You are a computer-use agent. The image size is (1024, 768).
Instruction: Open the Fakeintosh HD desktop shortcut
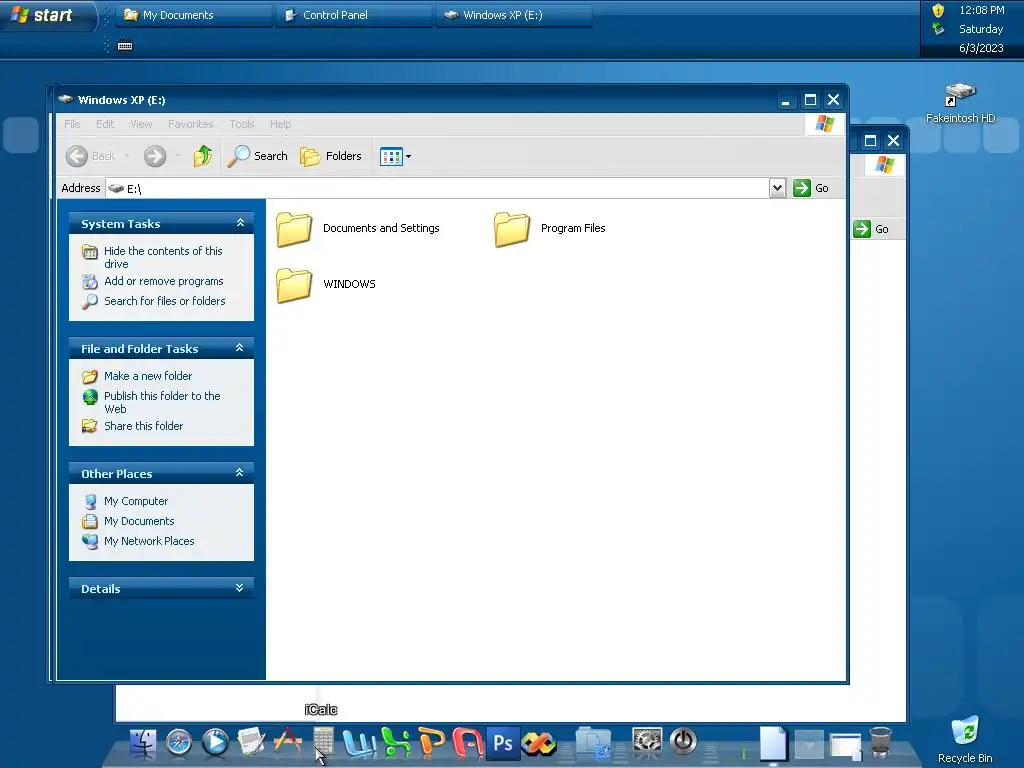[960, 103]
